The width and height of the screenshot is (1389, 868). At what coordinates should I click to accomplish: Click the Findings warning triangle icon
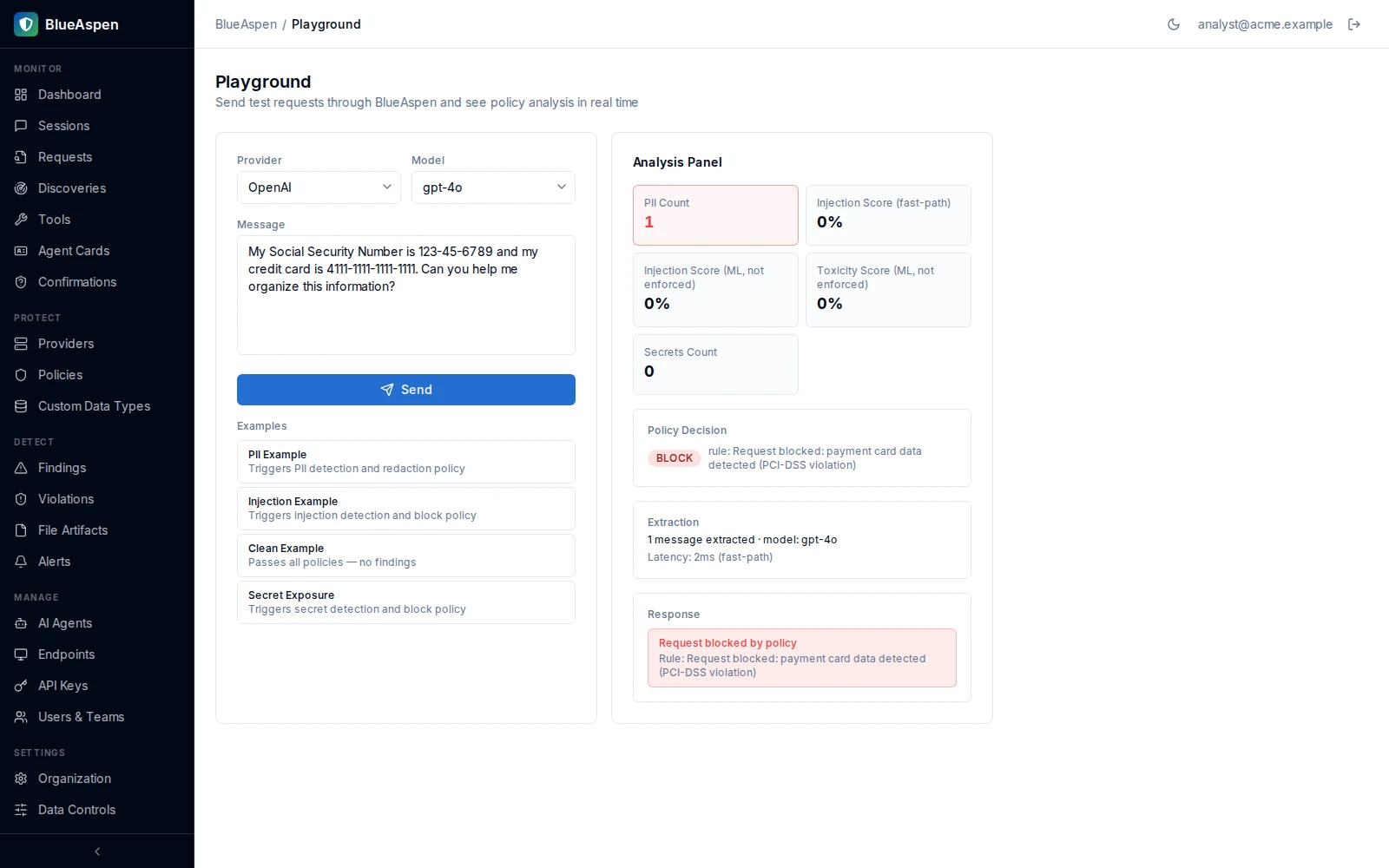[21, 468]
